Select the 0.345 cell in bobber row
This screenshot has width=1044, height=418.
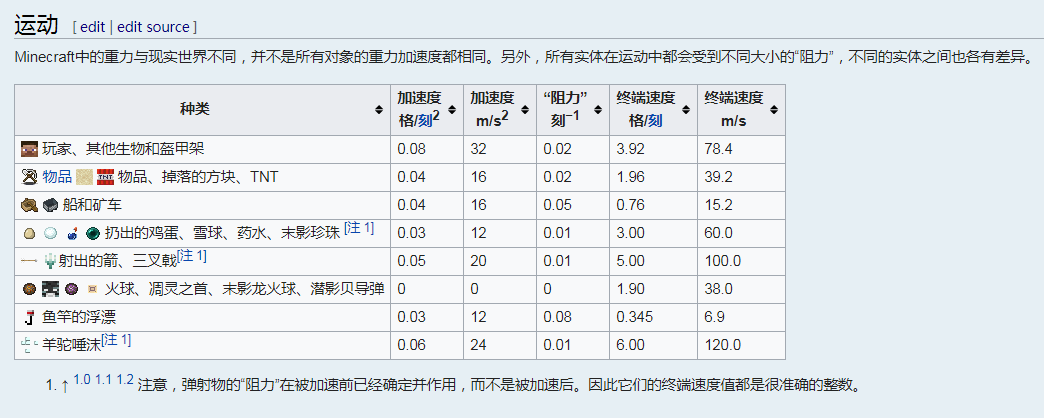pyautogui.click(x=653, y=317)
